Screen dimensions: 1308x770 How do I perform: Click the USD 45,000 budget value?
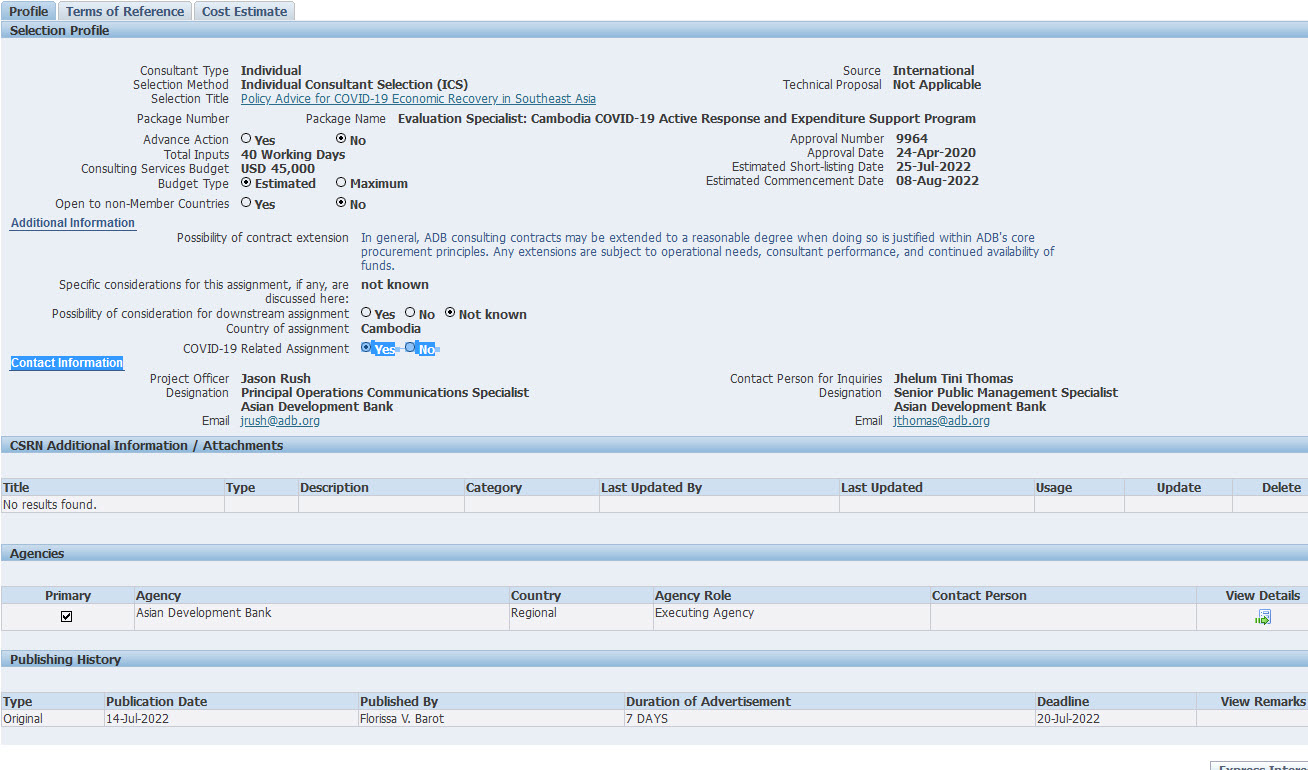278,169
